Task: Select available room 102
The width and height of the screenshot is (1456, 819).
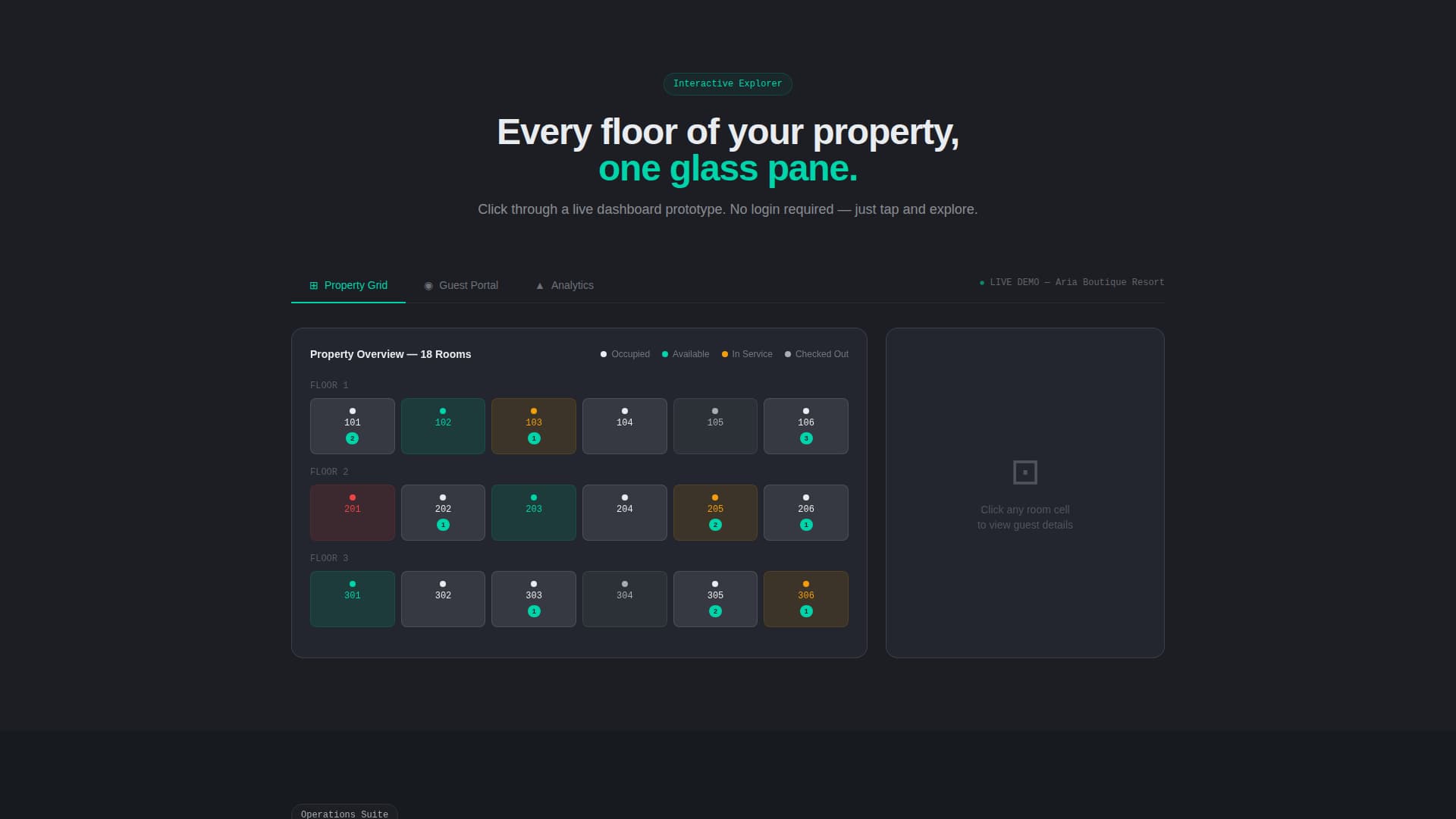Action: click(x=443, y=426)
